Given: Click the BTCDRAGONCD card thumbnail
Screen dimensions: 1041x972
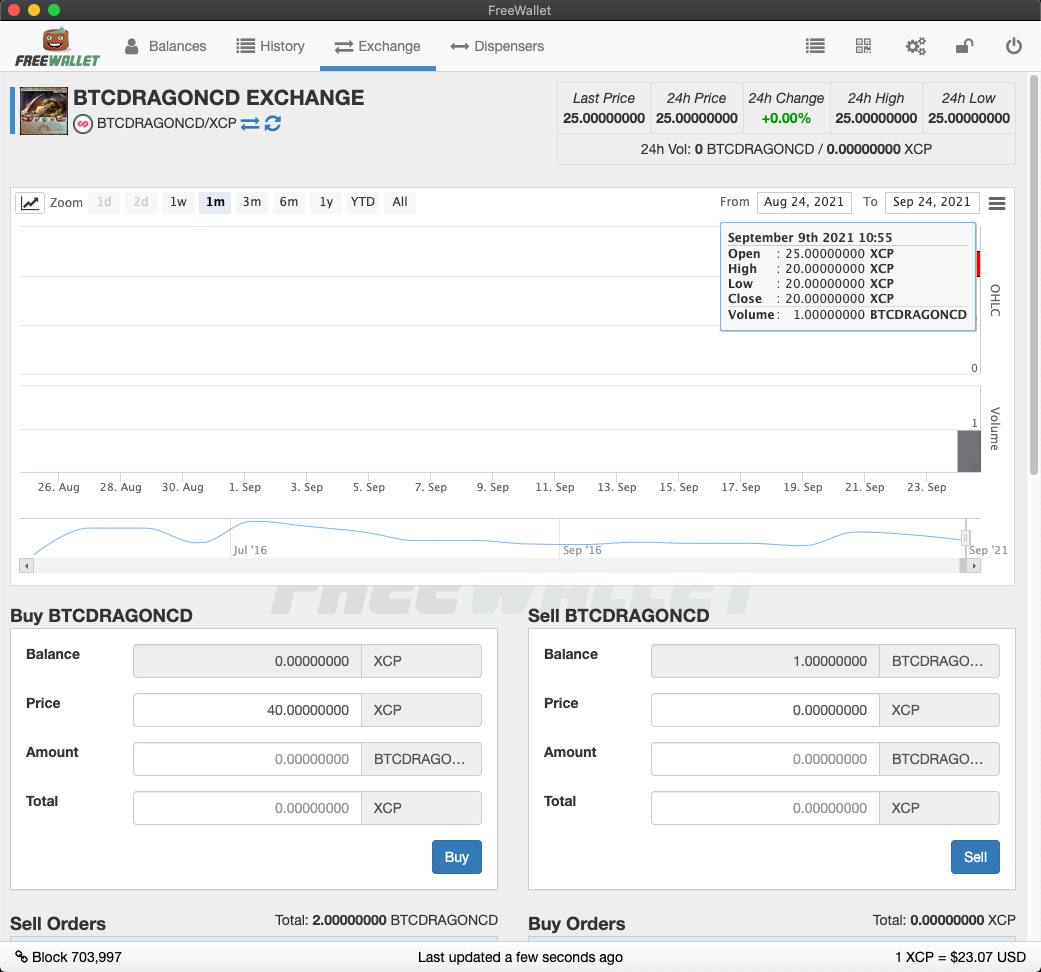Looking at the screenshot, I should click(44, 111).
